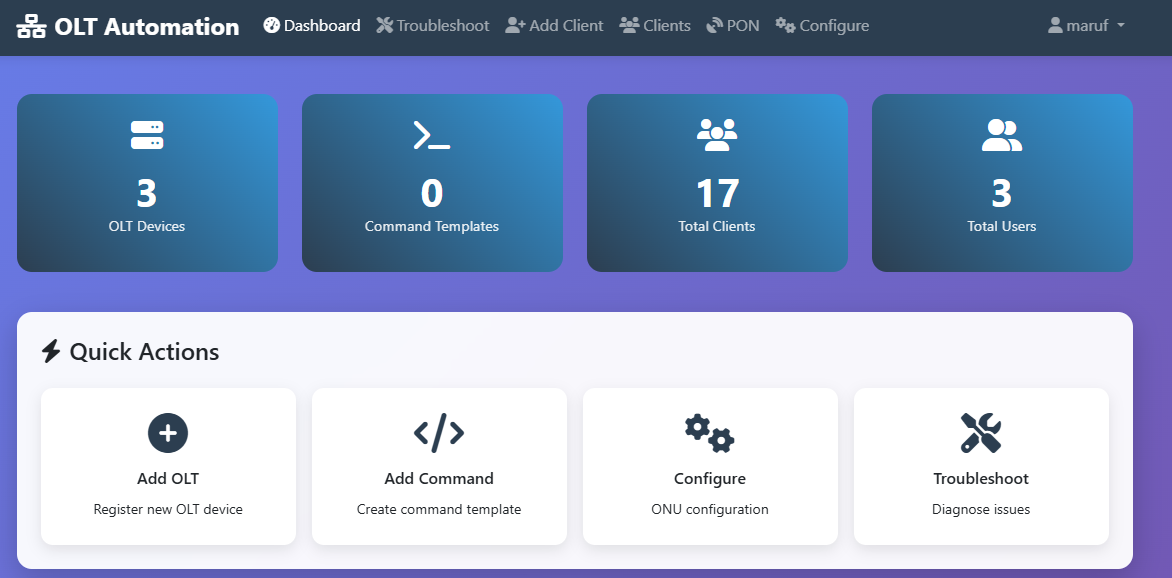Screen dimensions: 1172x578
Task: Click 'ONU configuration' description
Action: click(x=709, y=509)
